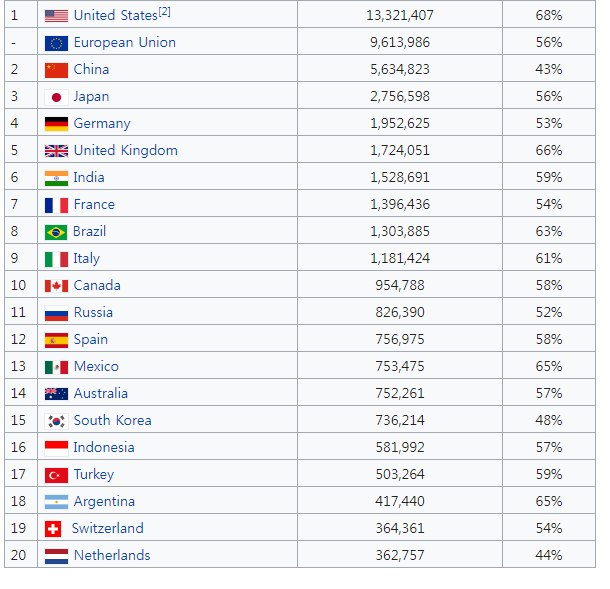Click the Turkey flag icon
Viewport: 610px width, 589px height.
tap(56, 475)
